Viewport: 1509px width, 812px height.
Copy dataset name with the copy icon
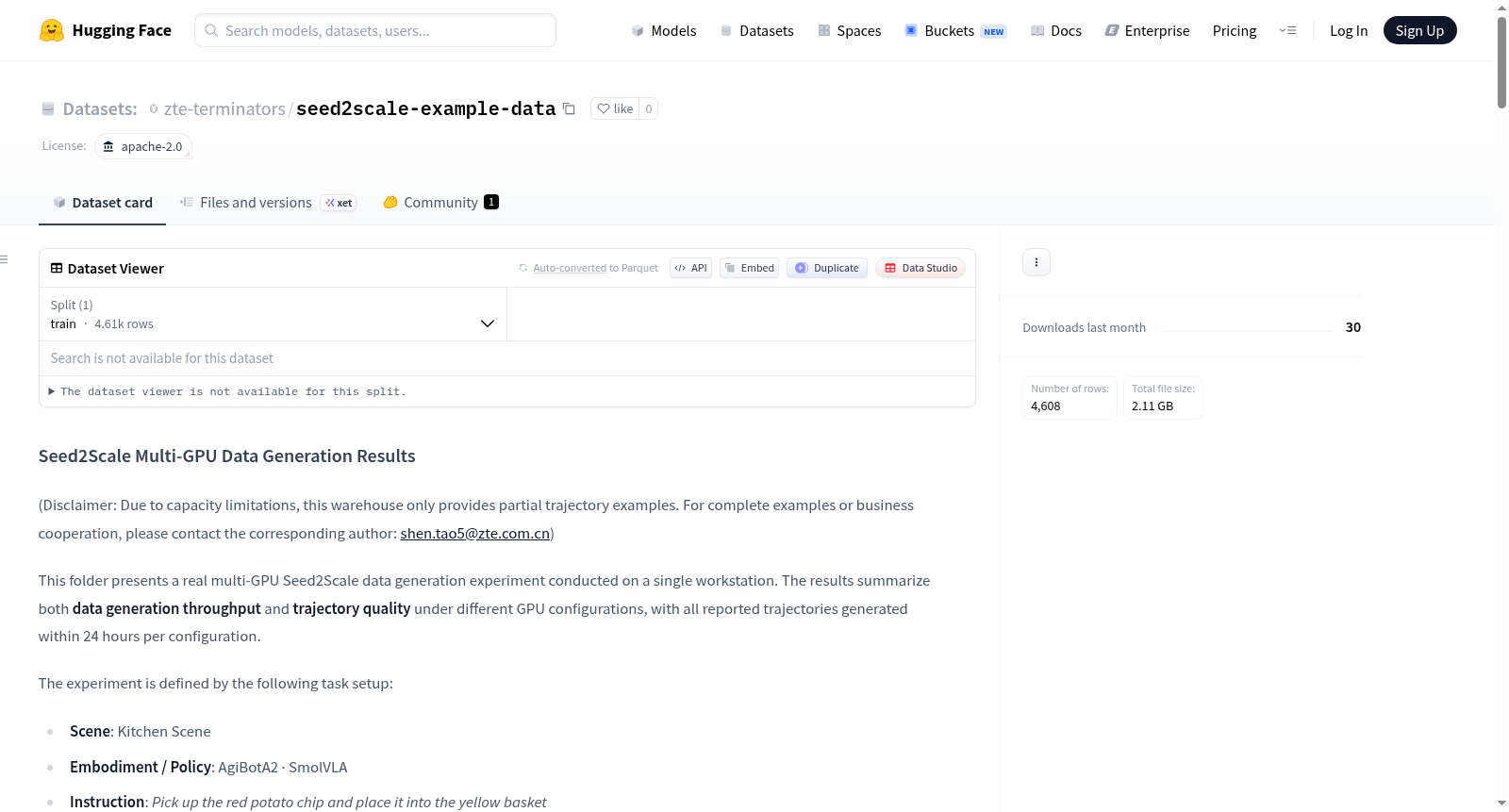click(x=569, y=108)
